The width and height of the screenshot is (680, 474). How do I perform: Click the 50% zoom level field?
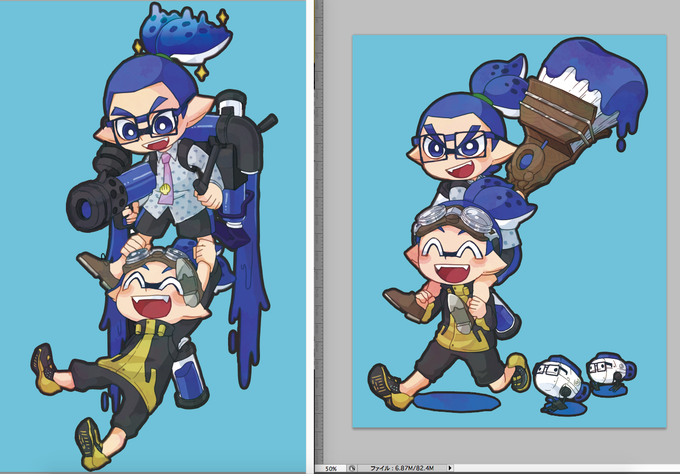tap(331, 468)
